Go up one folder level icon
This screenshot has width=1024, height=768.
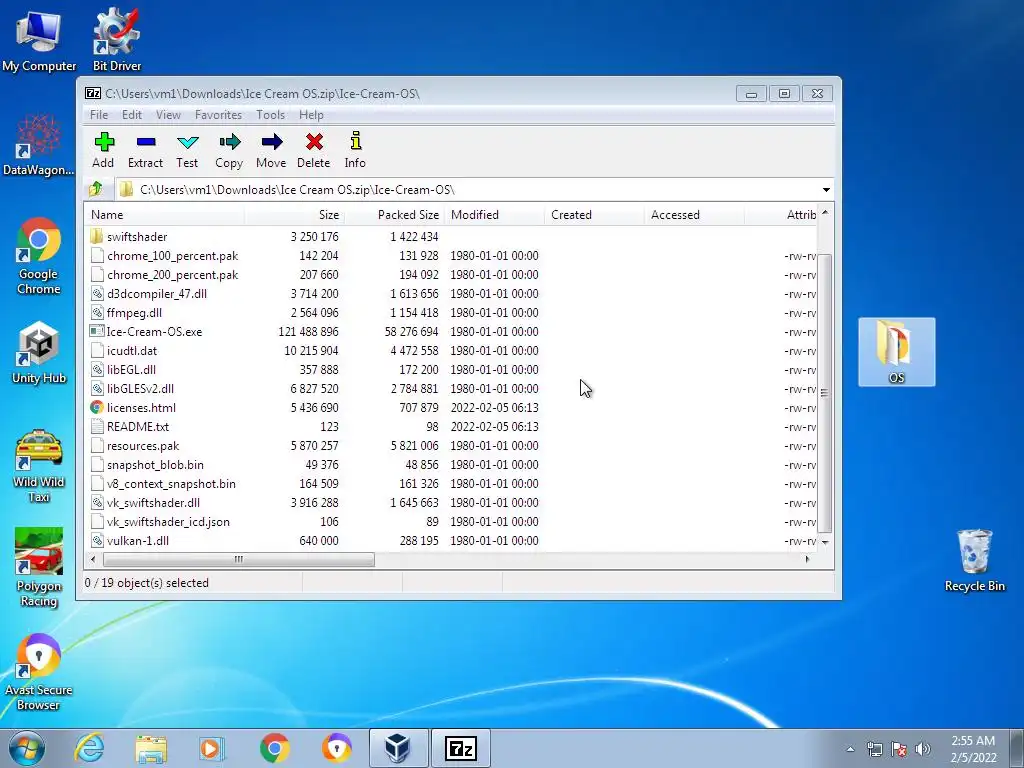click(96, 189)
